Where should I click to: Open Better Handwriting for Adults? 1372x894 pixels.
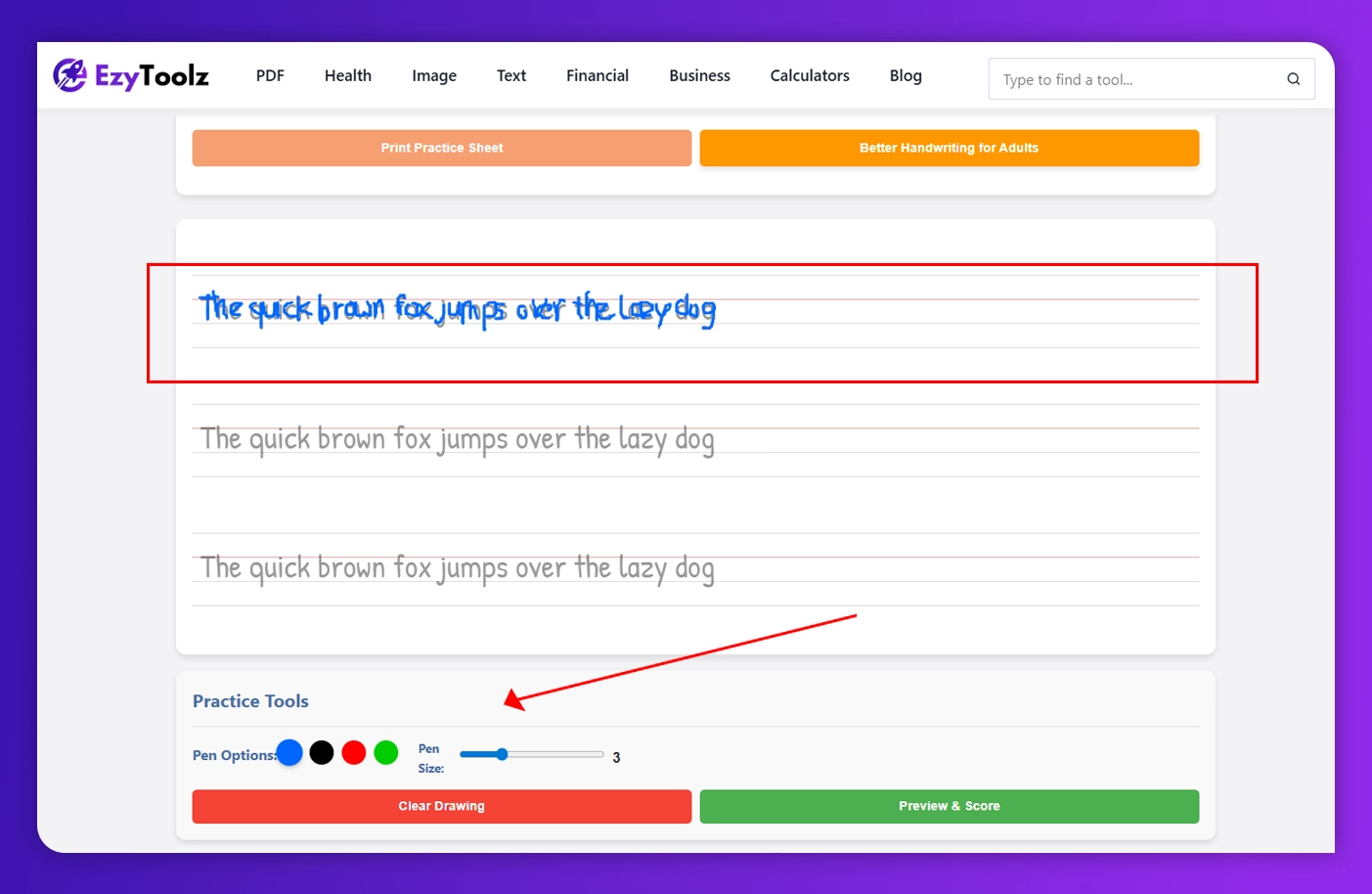click(x=949, y=148)
